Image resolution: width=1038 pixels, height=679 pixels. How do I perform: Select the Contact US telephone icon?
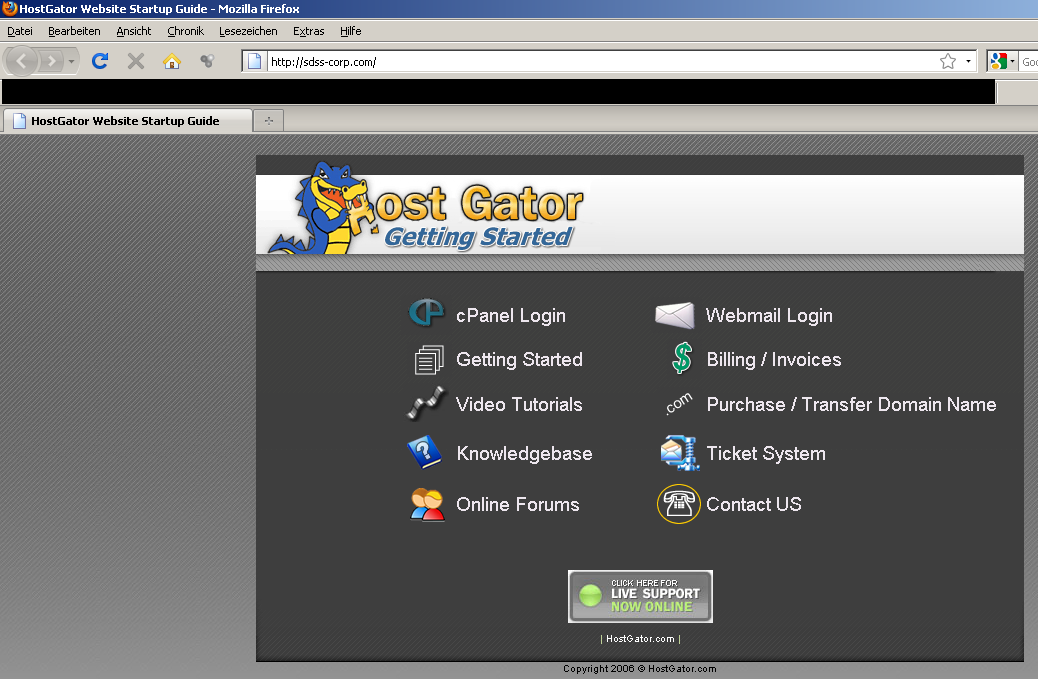[678, 504]
